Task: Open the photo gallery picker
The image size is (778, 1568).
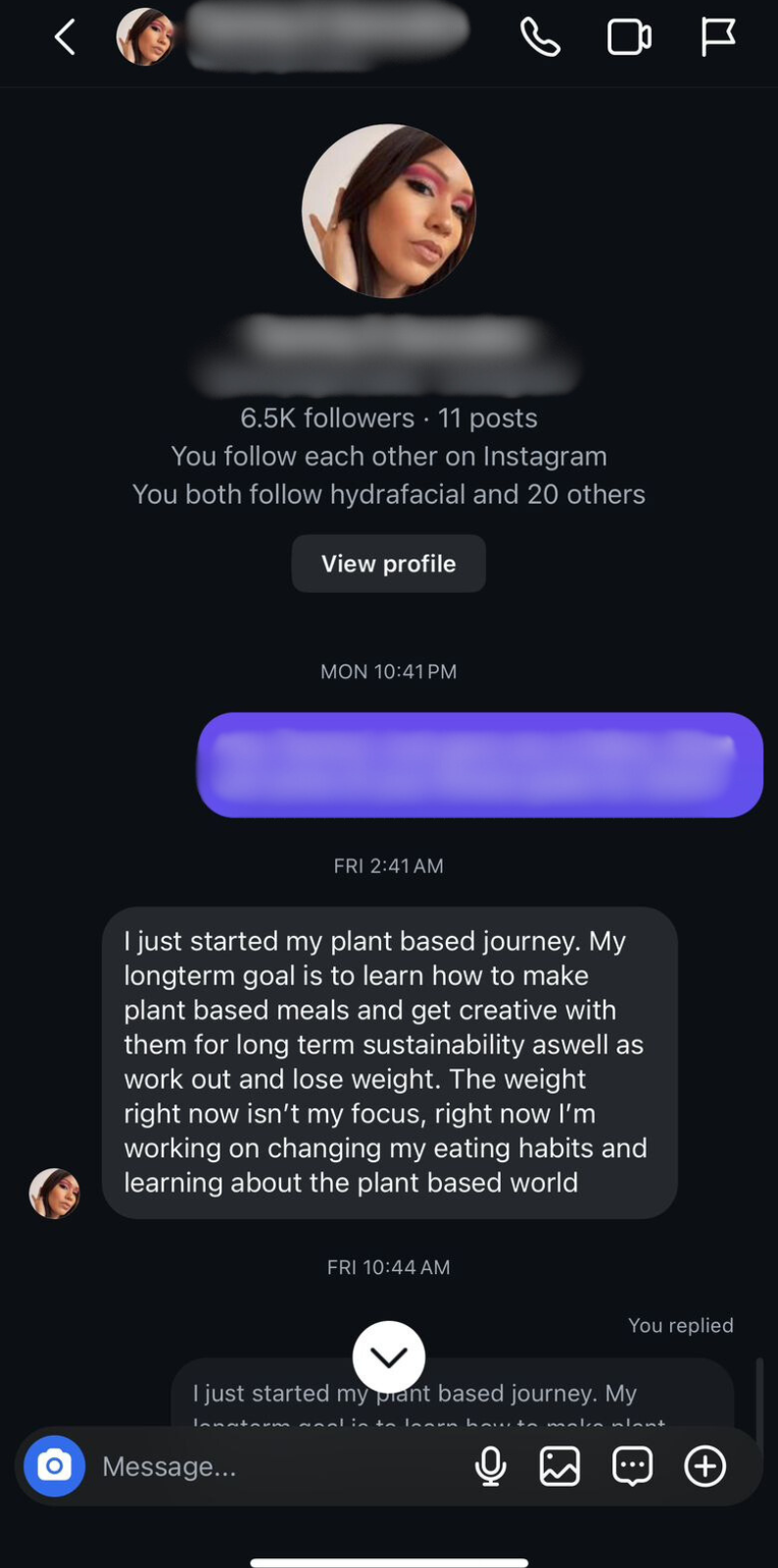Action: 560,1466
